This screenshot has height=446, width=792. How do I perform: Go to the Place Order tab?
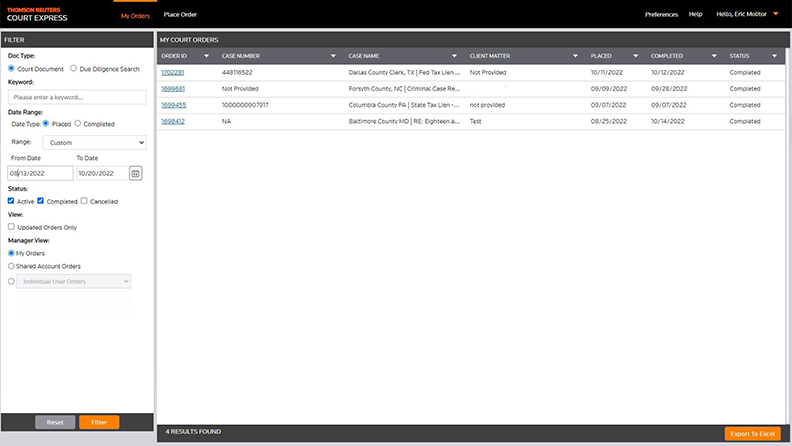pyautogui.click(x=180, y=15)
